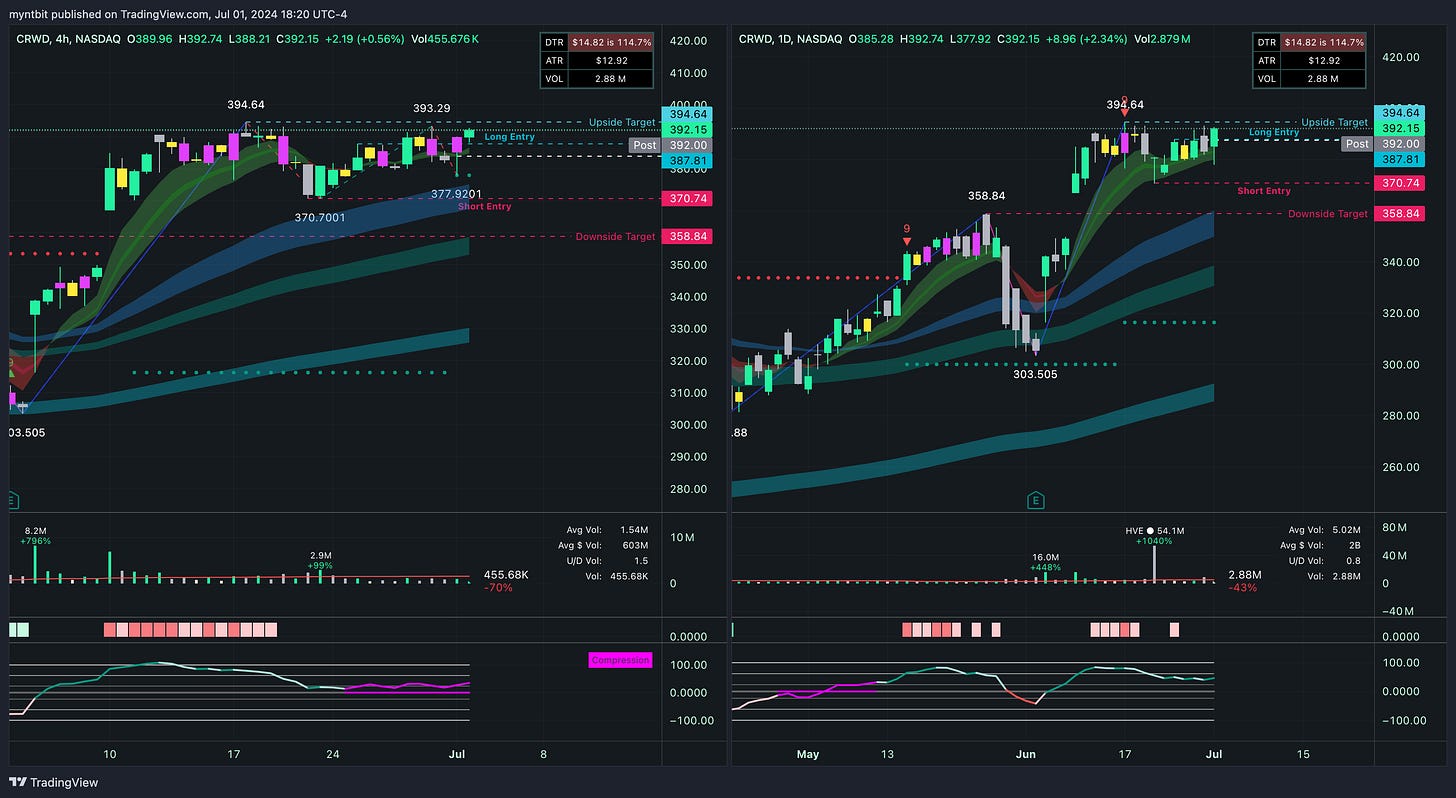The image size is (1456, 798).
Task: Click the 2.88M -43% volume reading
Action: pyautogui.click(x=1246, y=581)
